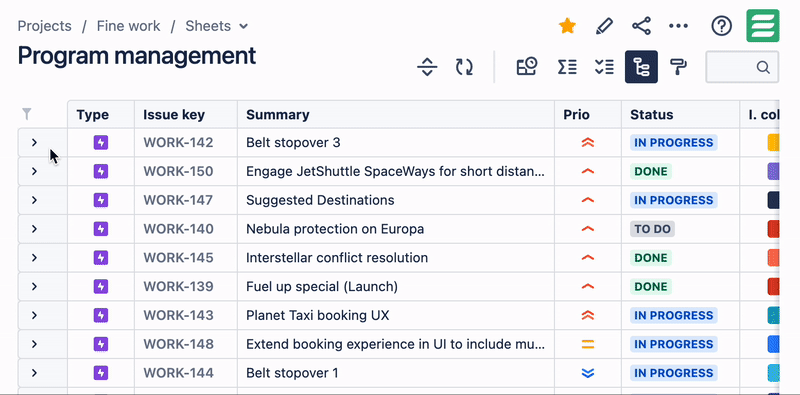Expand the Belt stopover 1 row

34,373
